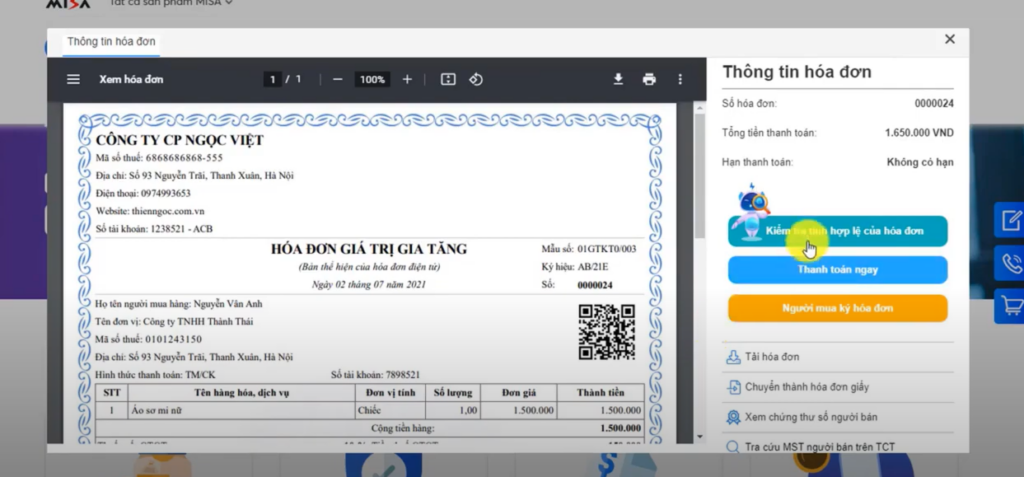Switch to the Thông tin hóa đơn tab
The image size is (1024, 477).
pos(111,42)
